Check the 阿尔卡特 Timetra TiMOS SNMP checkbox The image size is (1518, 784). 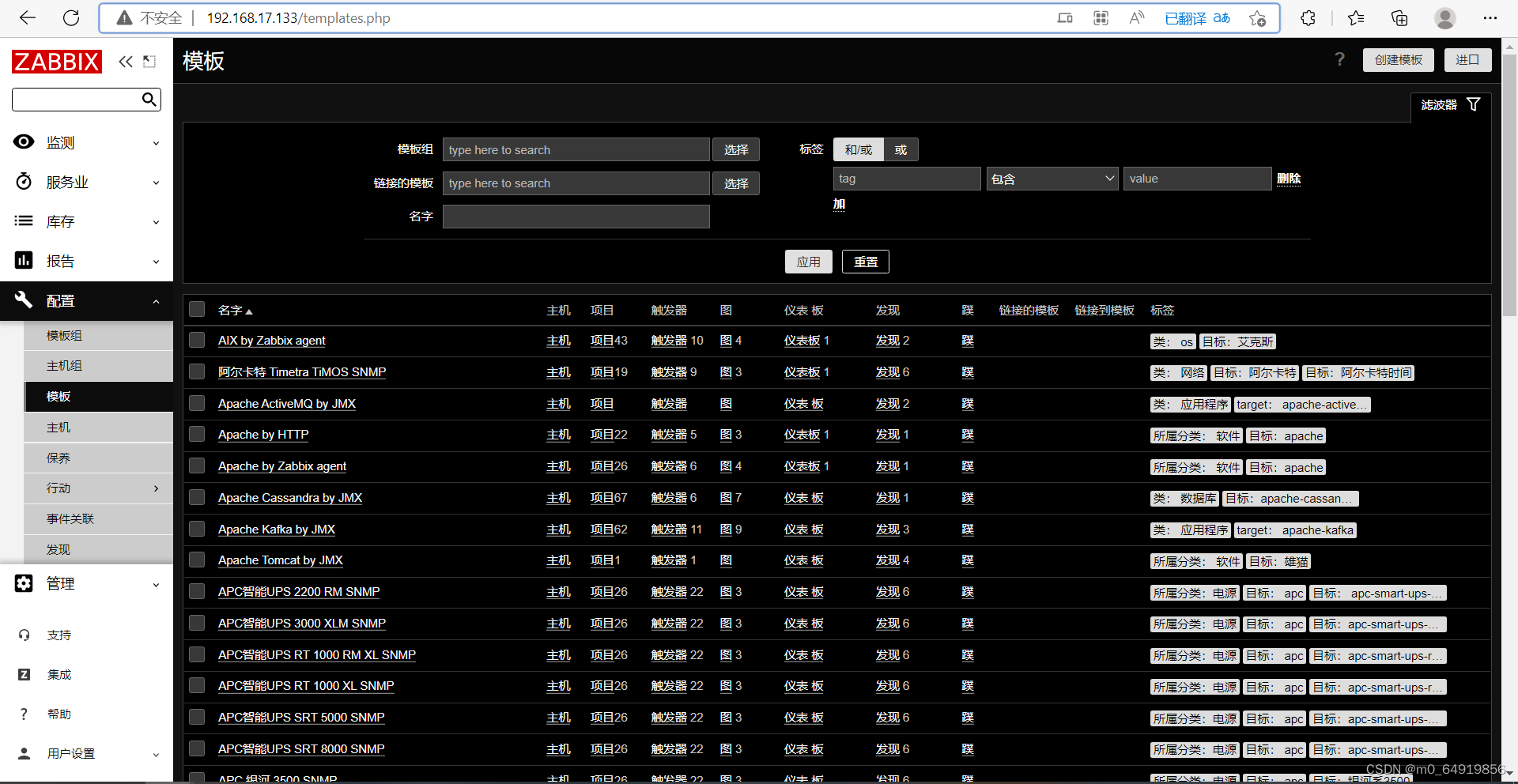click(197, 371)
